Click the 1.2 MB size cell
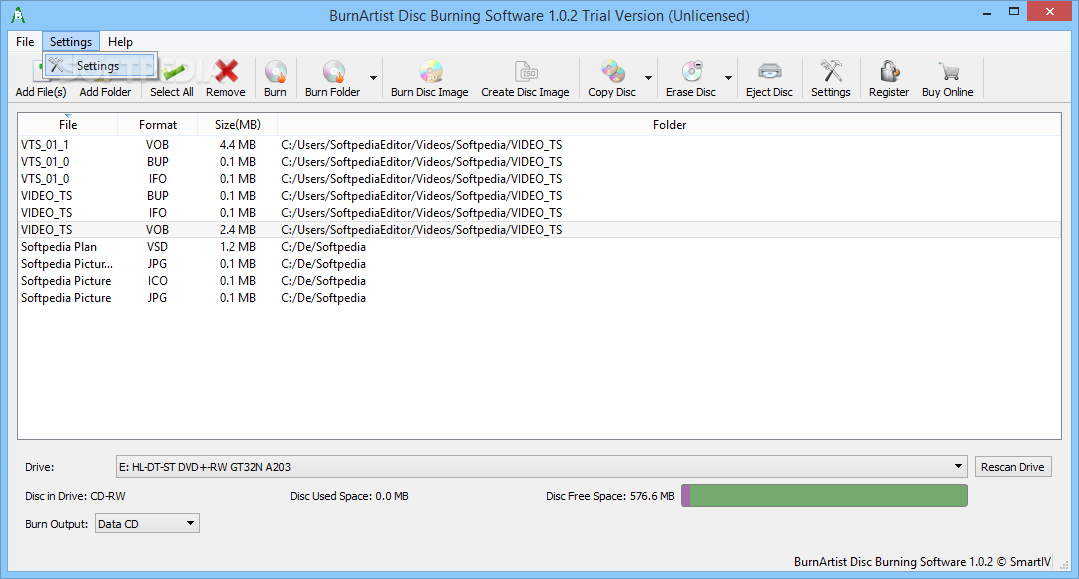The image size is (1079, 579). [237, 246]
